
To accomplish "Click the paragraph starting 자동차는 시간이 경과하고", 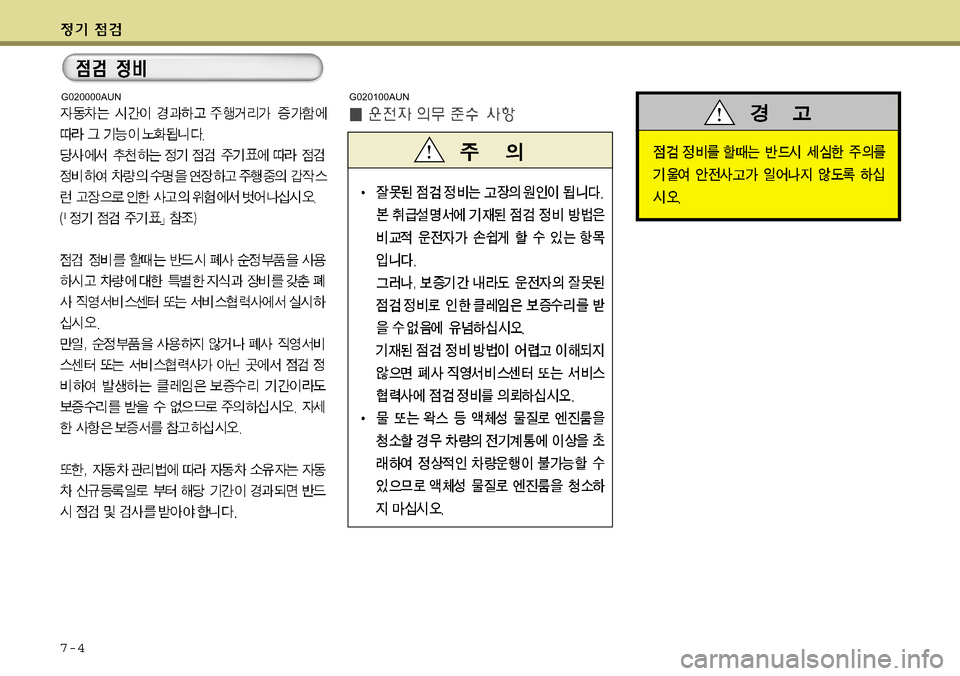I will (193, 123).
